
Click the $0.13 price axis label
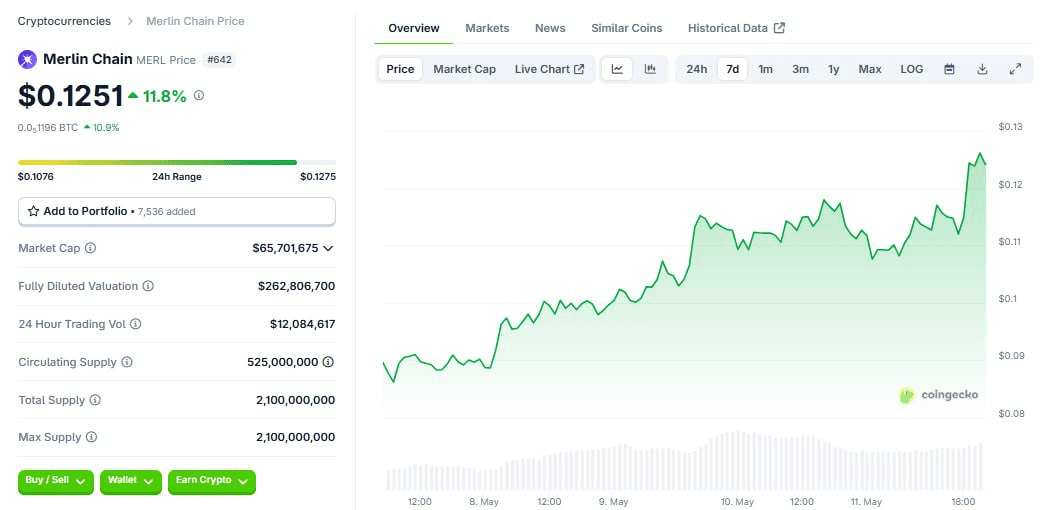[x=1011, y=127]
